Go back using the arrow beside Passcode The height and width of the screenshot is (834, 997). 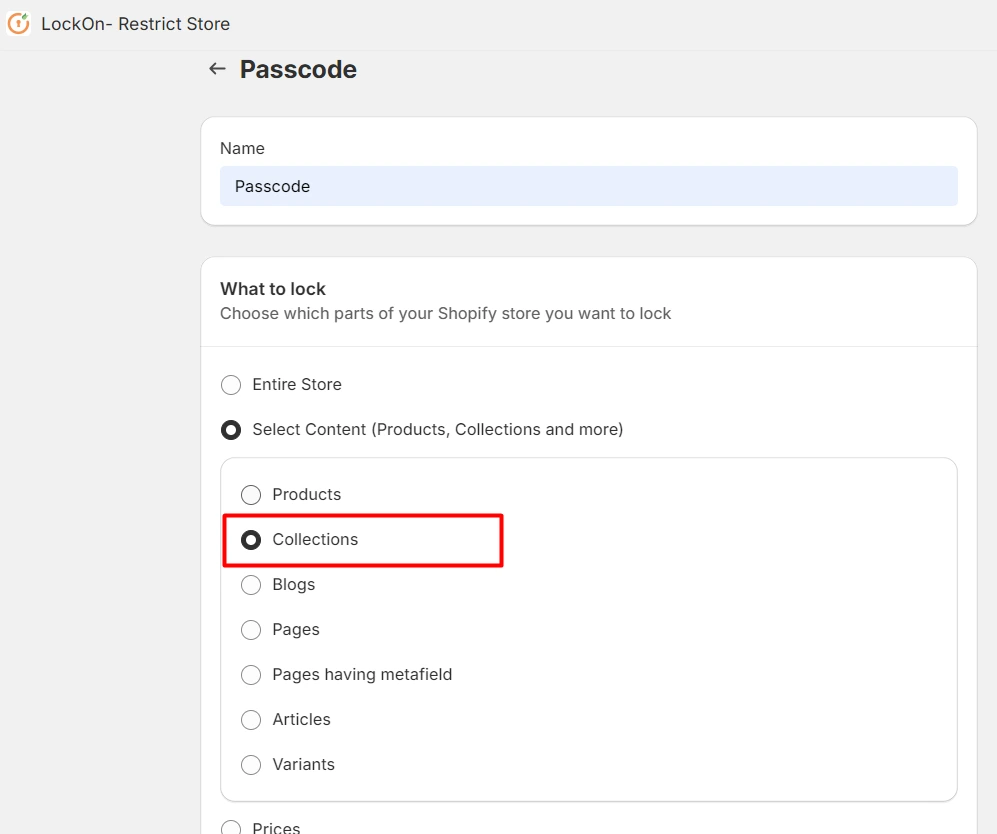tap(217, 69)
